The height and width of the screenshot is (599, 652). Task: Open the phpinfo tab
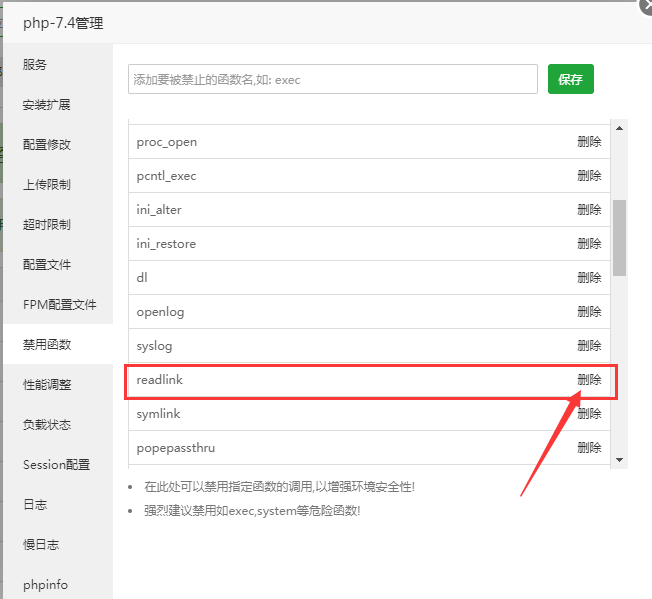point(45,585)
